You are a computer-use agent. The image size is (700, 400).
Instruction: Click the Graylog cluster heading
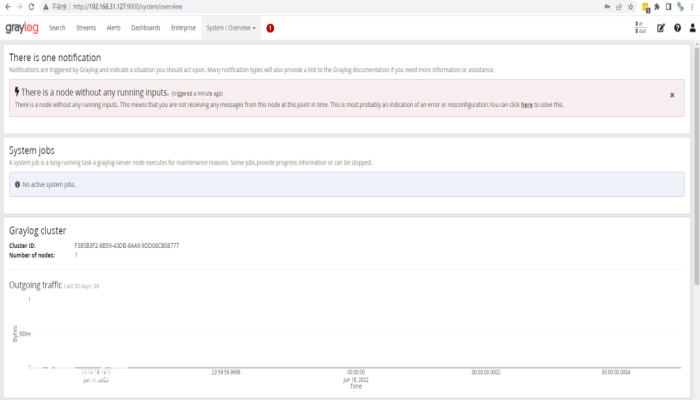pos(38,231)
